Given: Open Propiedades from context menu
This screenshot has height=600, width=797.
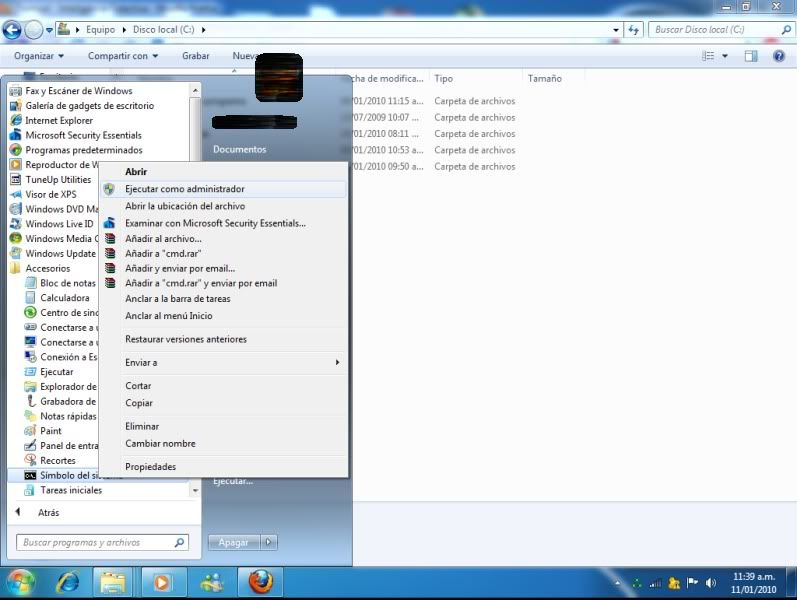Looking at the screenshot, I should [x=224, y=467].
